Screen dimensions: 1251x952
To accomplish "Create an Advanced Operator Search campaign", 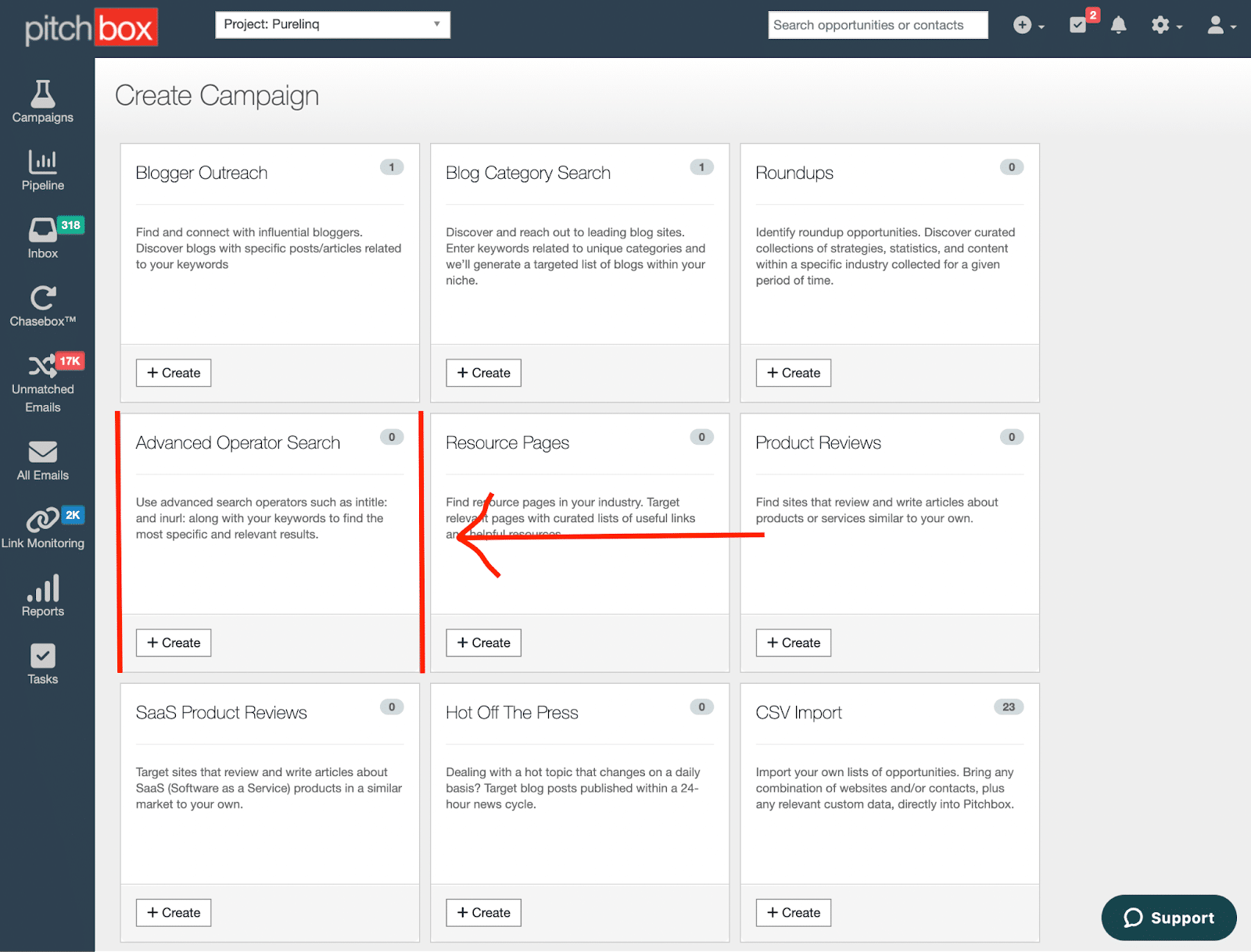I will coord(174,642).
